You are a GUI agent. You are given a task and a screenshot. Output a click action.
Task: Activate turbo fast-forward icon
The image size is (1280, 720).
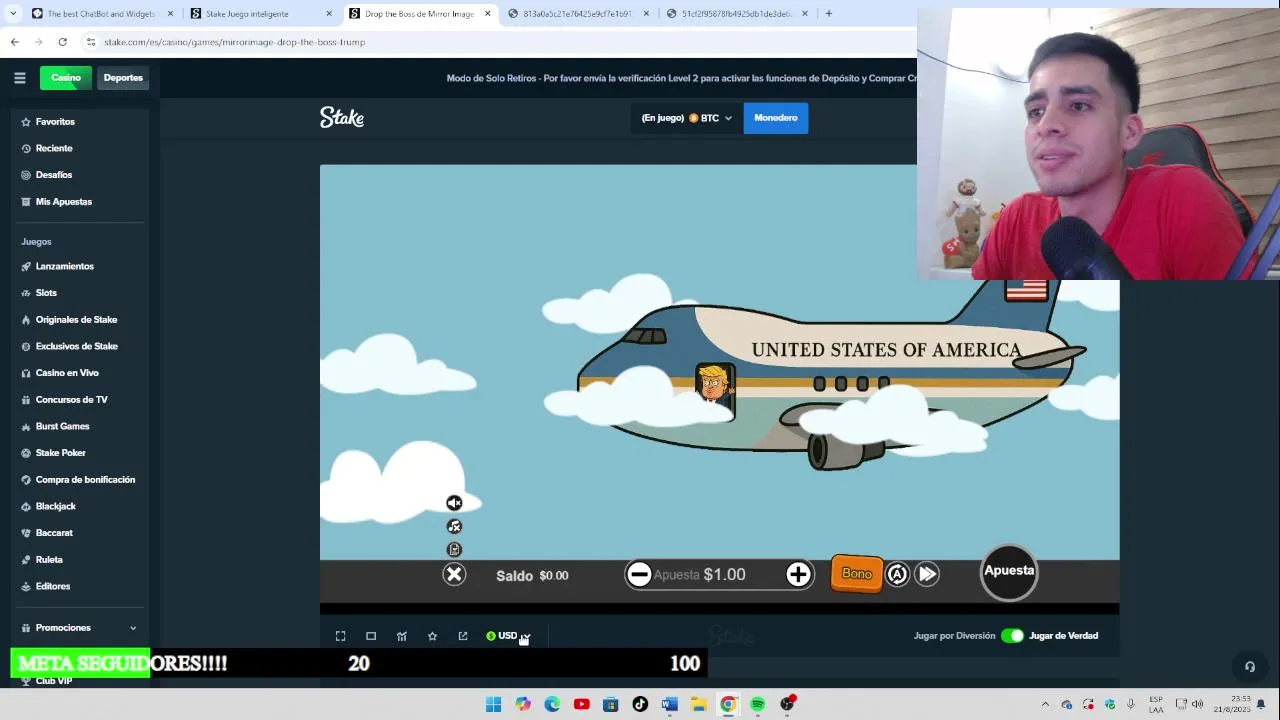pos(927,574)
